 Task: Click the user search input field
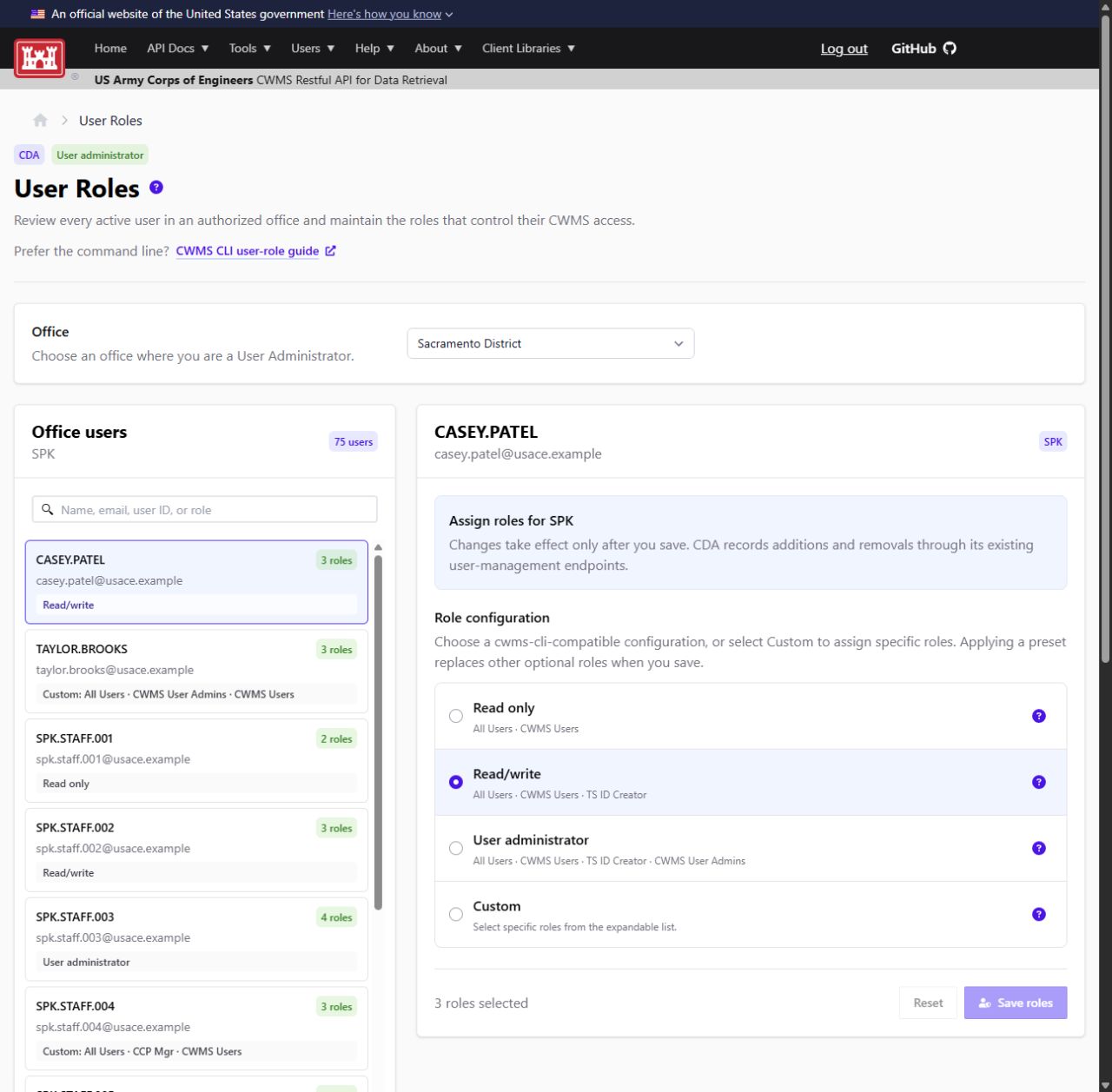point(205,510)
